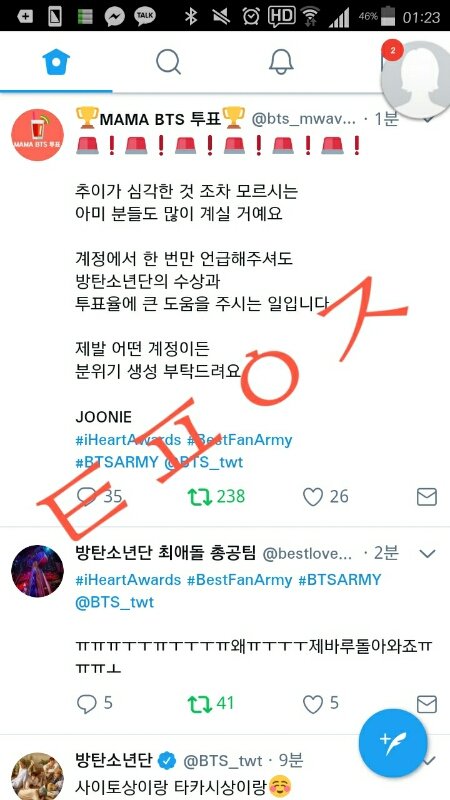Open the floating user profile avatar
Screen dimensions: 450x800
415,80
